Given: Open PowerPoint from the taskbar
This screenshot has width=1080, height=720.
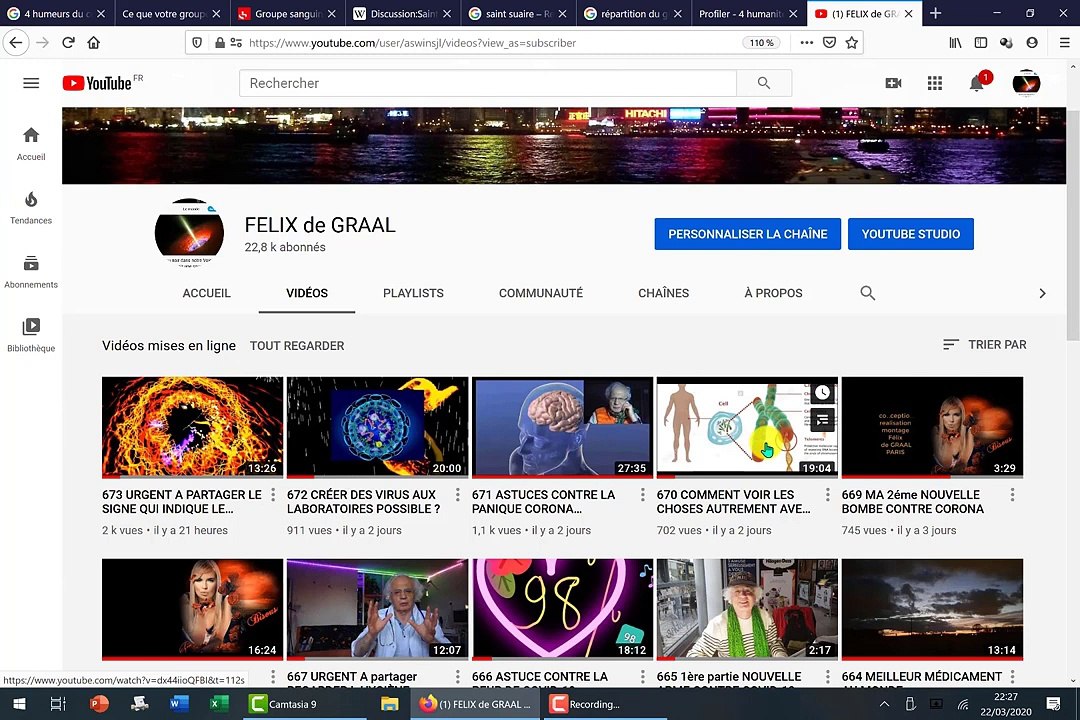Looking at the screenshot, I should point(99,704).
